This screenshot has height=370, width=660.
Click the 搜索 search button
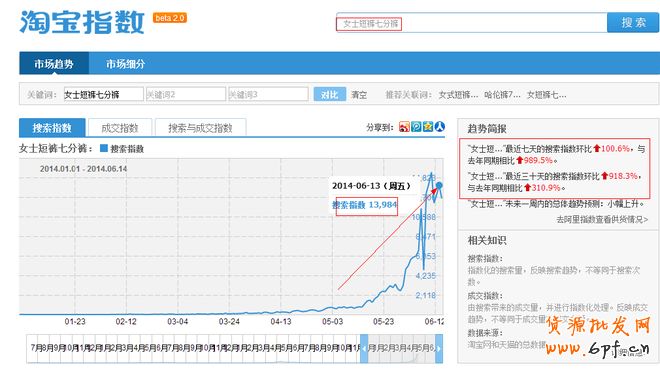click(633, 22)
